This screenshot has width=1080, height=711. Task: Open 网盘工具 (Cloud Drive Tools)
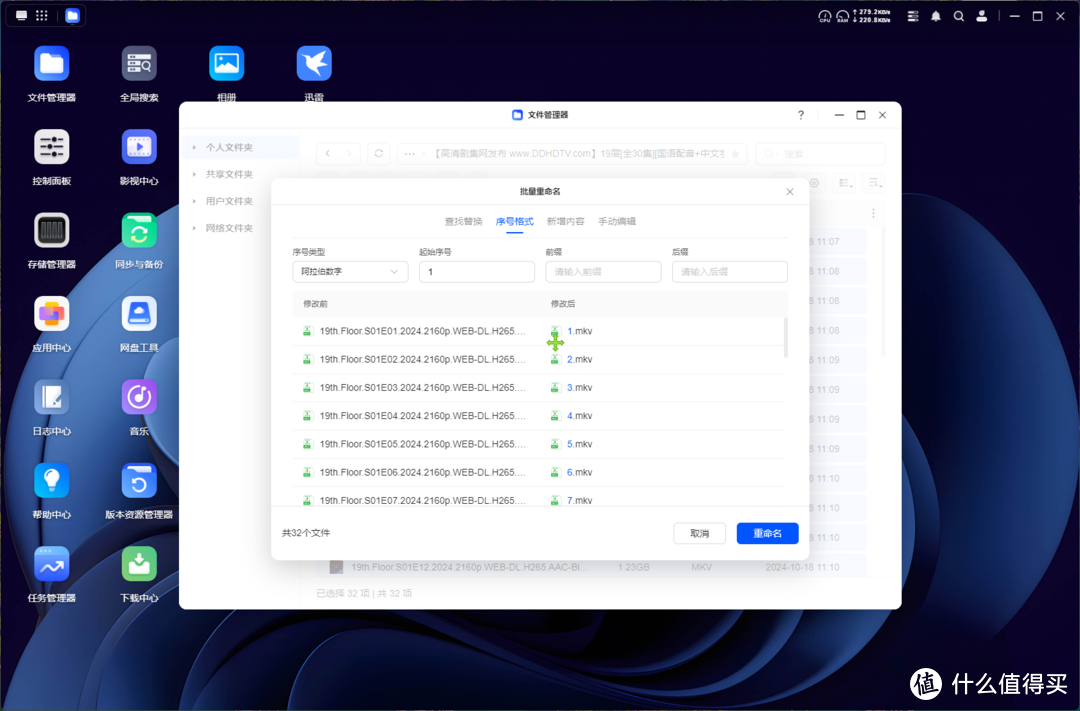[138, 313]
